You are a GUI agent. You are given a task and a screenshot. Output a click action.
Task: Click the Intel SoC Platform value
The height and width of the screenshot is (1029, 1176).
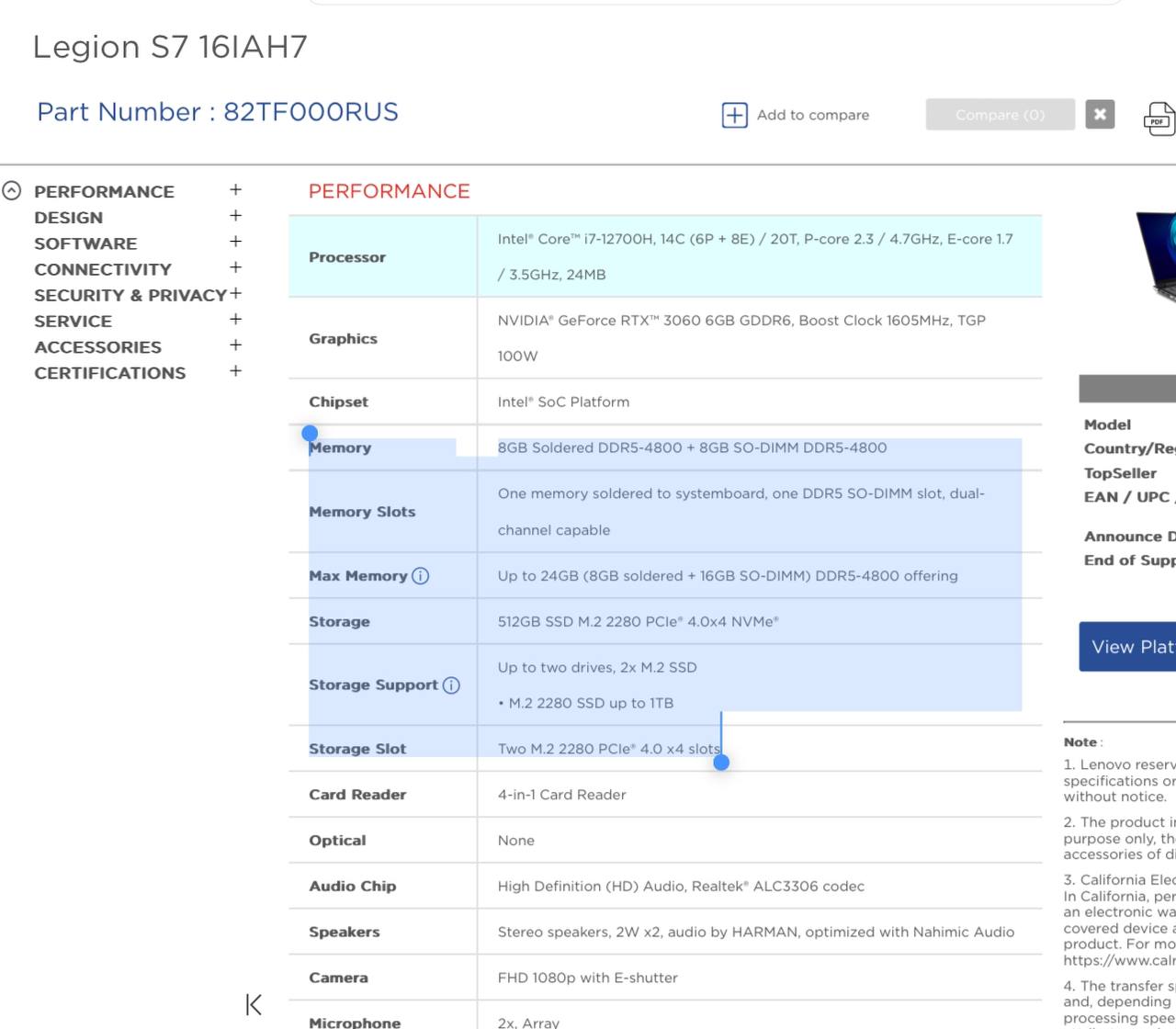[563, 402]
